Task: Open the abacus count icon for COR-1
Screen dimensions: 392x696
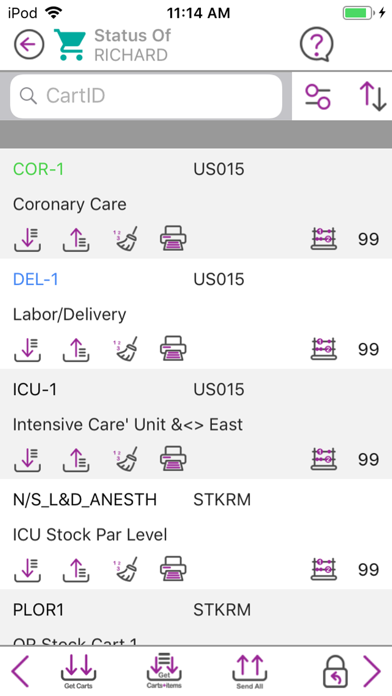Action: click(x=324, y=239)
